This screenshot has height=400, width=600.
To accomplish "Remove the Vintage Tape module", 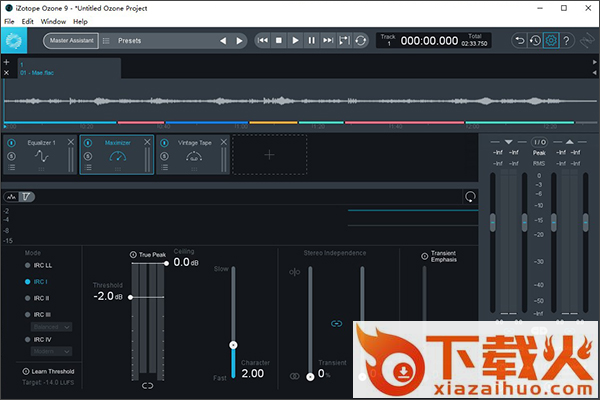I will [x=226, y=143].
